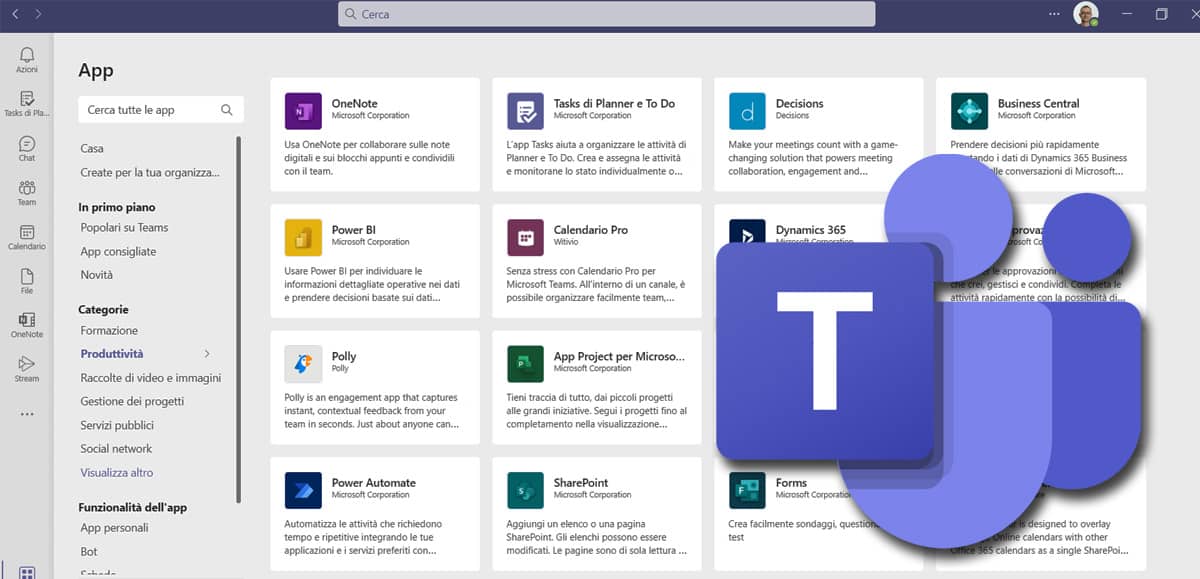Filter by Bot functionality
Image resolution: width=1200 pixels, height=579 pixels.
pos(89,551)
